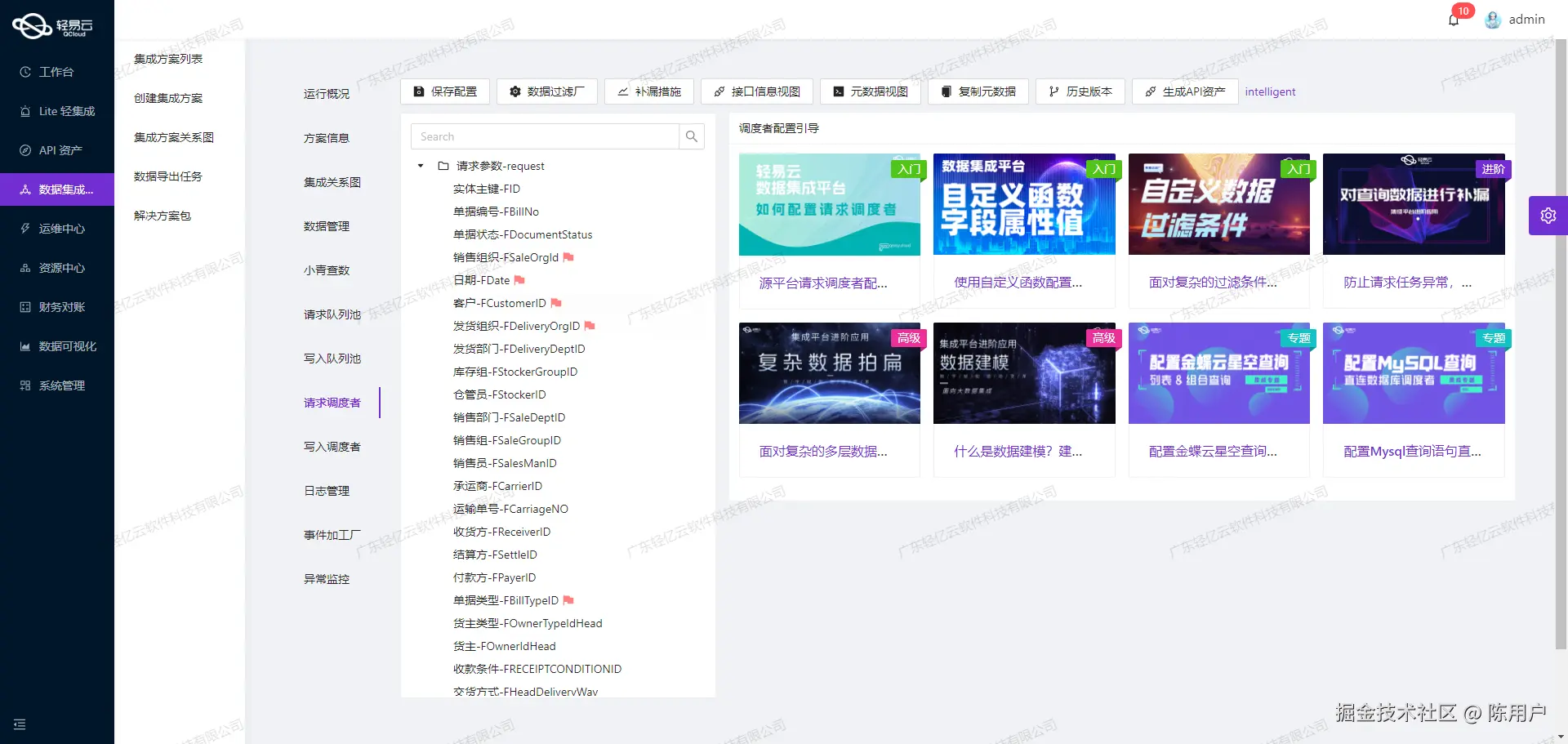
Task: Collapse the 请求参数-request tree node
Action: click(x=420, y=166)
